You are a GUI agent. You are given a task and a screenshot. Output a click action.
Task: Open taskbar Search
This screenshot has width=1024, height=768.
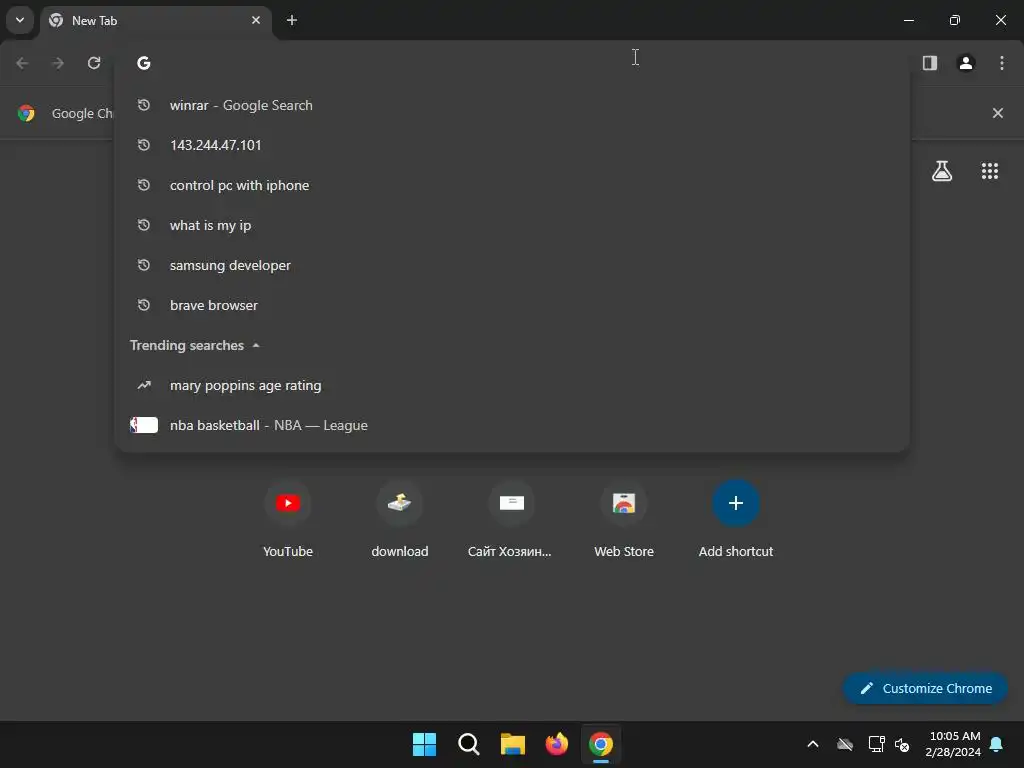[468, 744]
